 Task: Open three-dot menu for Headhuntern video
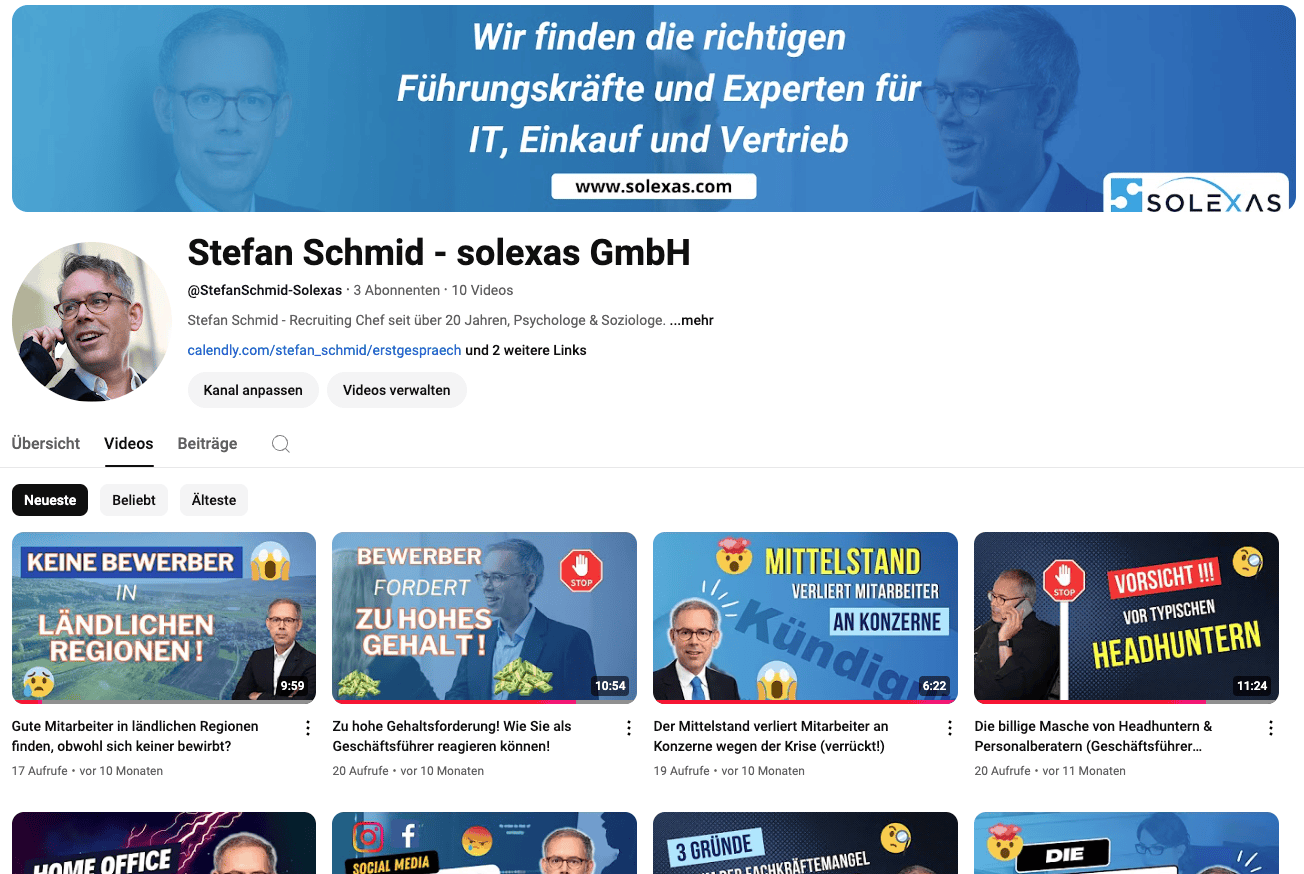pyautogui.click(x=1271, y=728)
